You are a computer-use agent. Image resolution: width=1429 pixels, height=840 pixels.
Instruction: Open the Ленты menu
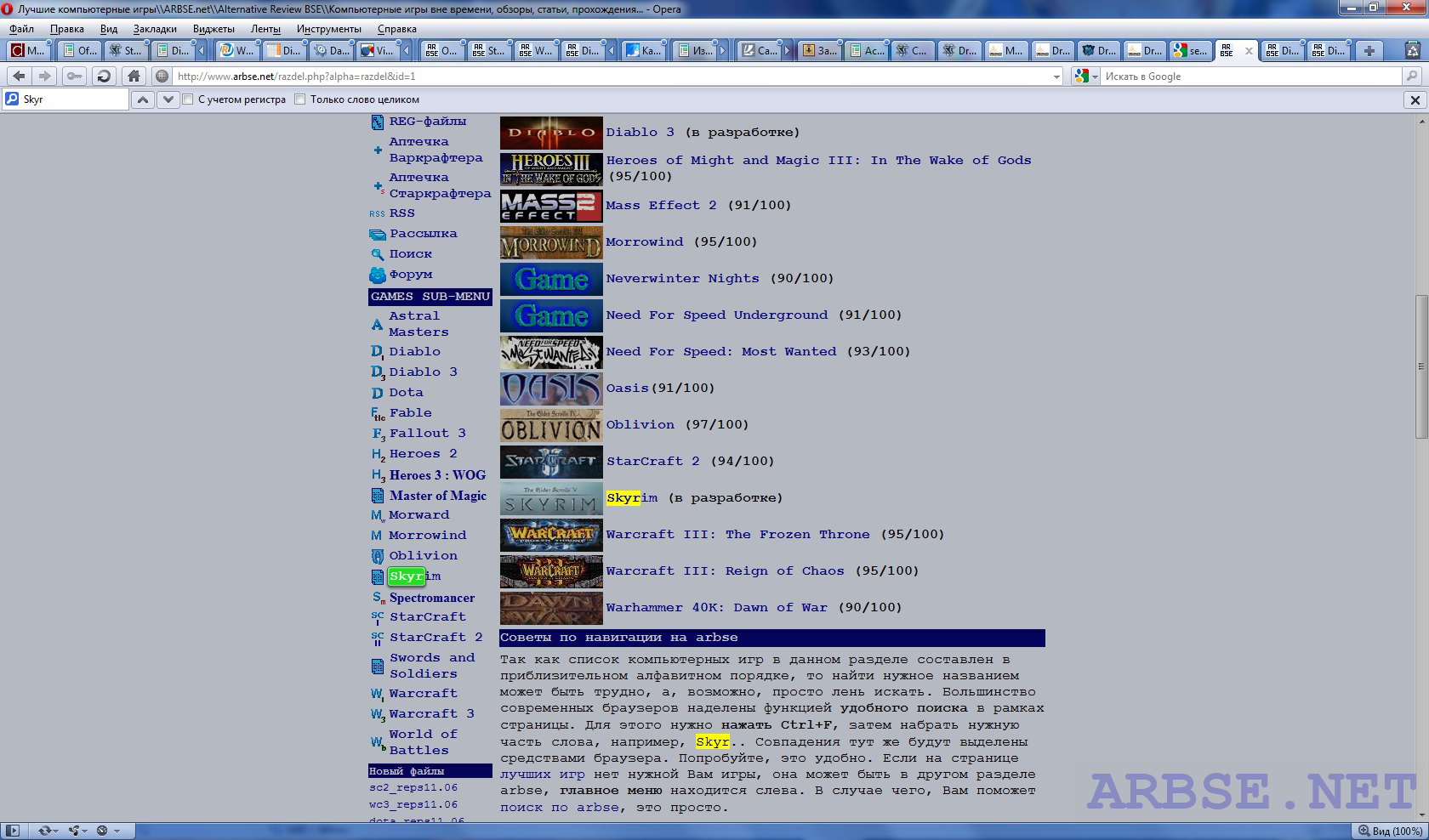tap(265, 29)
